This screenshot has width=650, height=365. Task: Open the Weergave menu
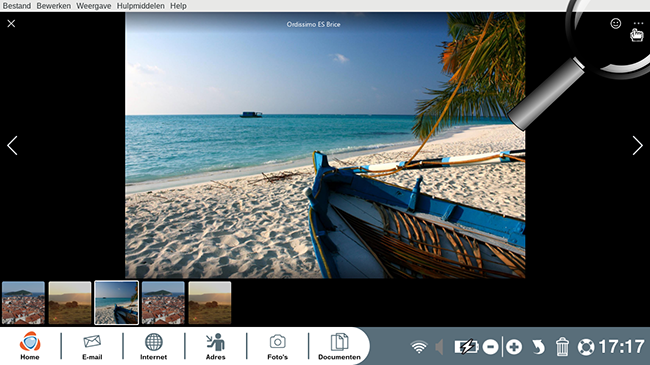(x=94, y=6)
